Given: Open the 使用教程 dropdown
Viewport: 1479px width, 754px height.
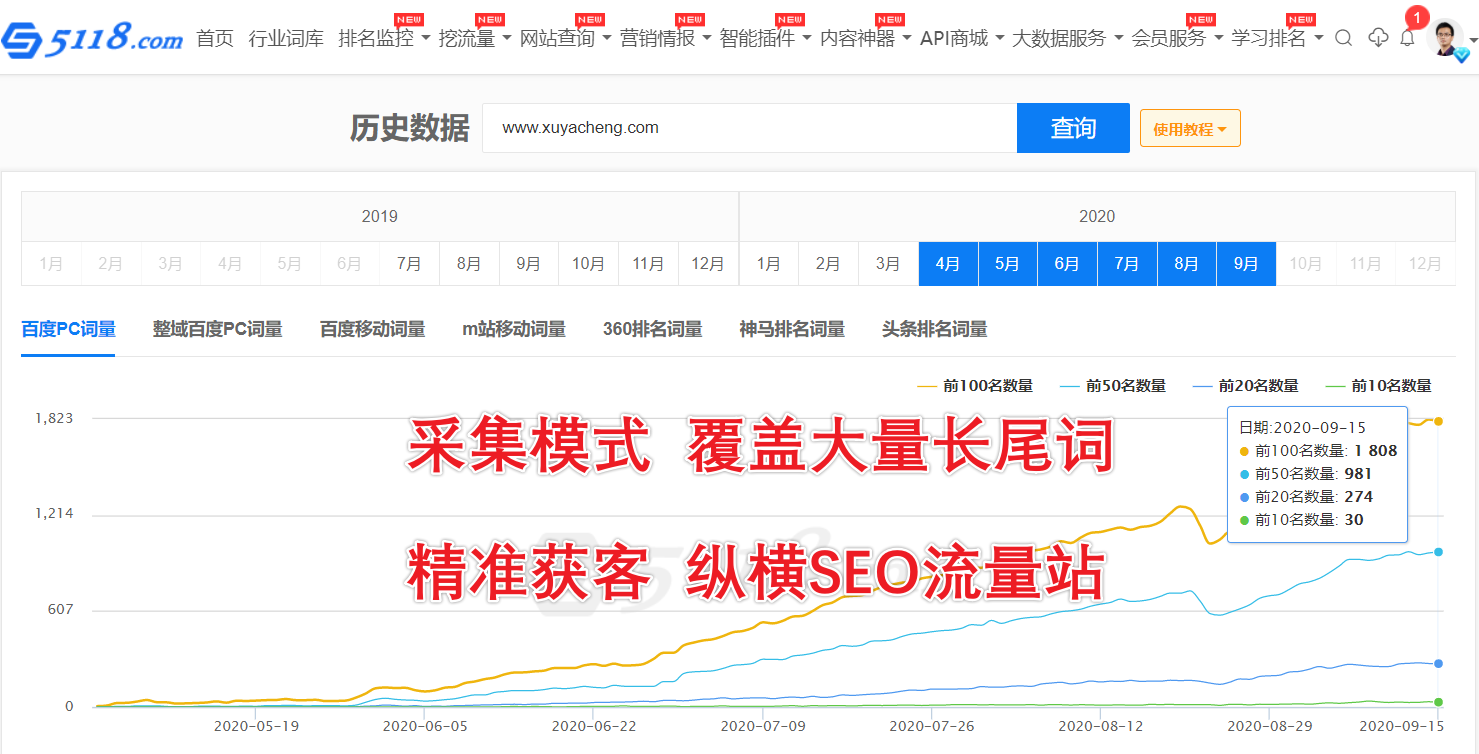Looking at the screenshot, I should (x=1189, y=129).
